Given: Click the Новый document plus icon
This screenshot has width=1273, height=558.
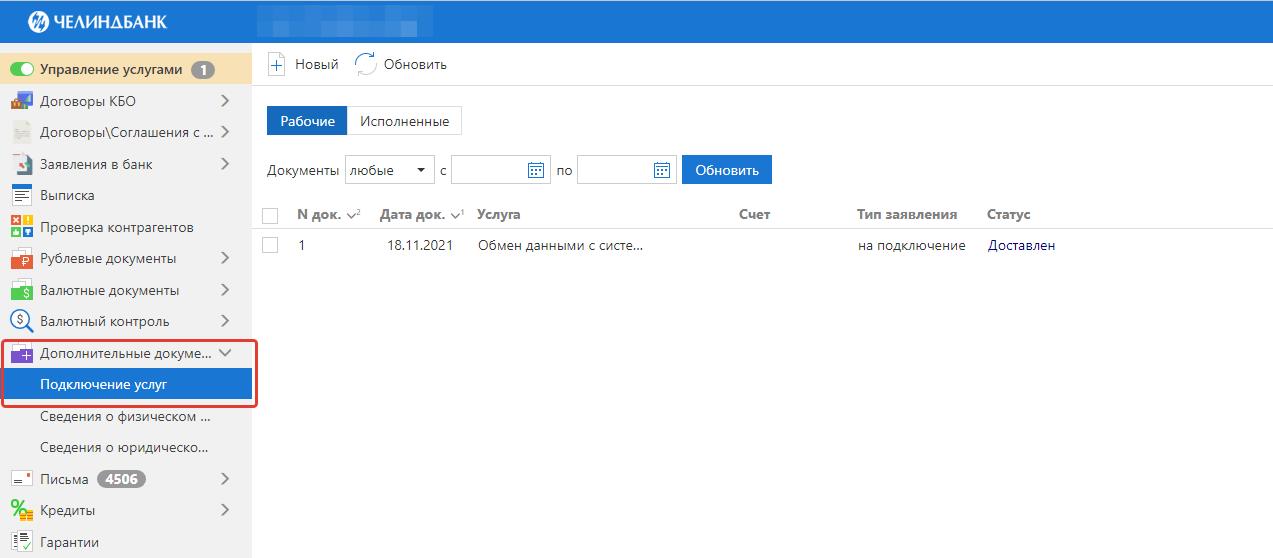Looking at the screenshot, I should (276, 64).
